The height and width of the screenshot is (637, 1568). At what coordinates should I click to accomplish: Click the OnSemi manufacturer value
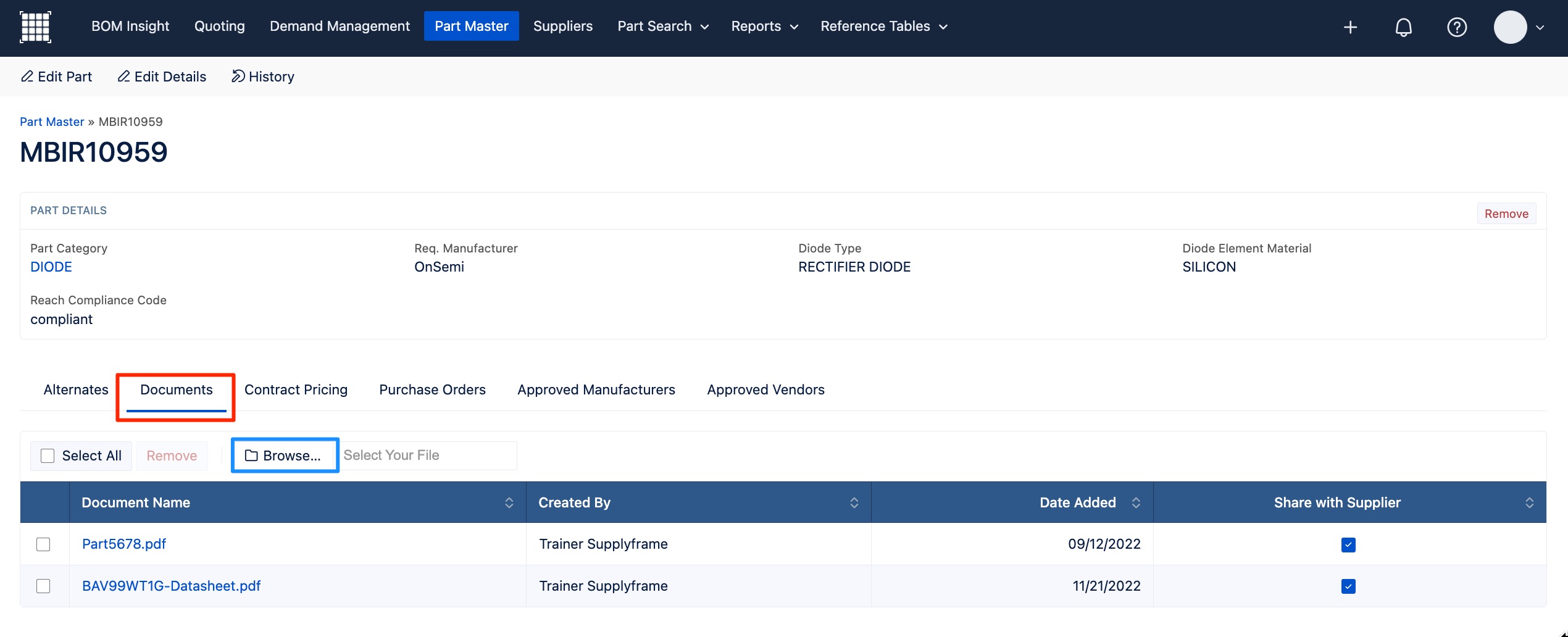coord(439,267)
